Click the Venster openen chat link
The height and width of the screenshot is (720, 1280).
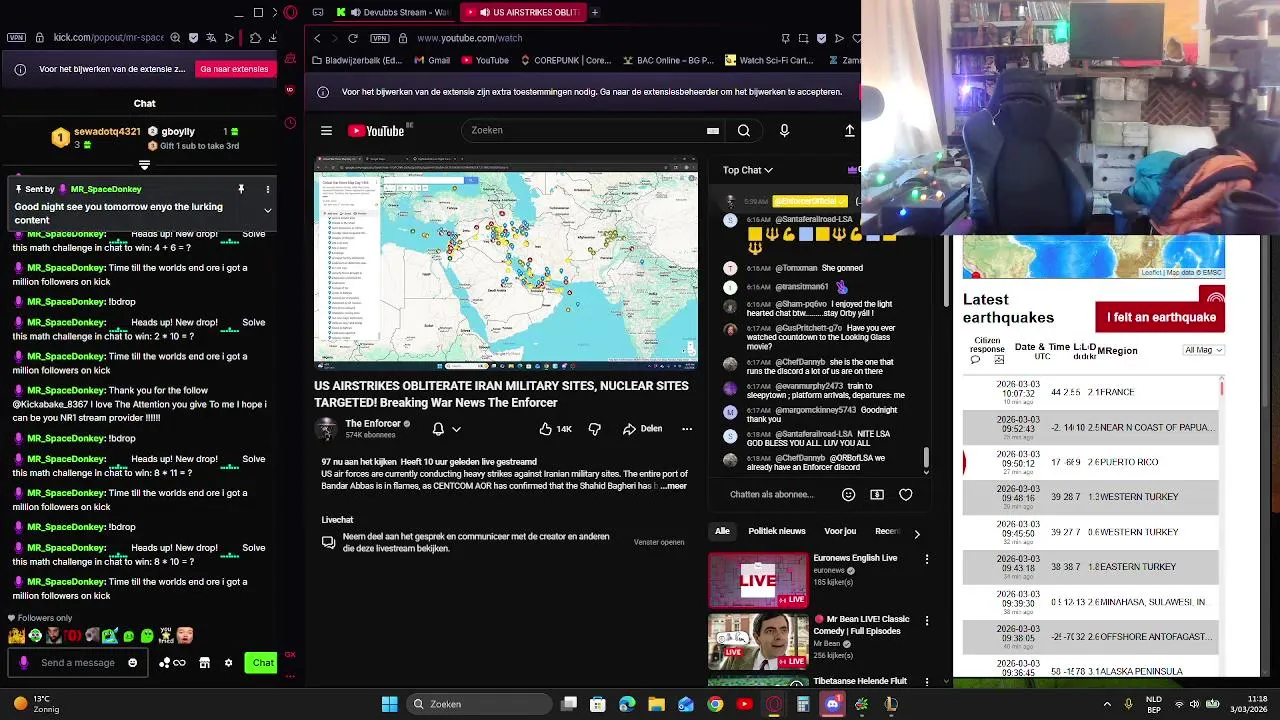pyautogui.click(x=659, y=542)
